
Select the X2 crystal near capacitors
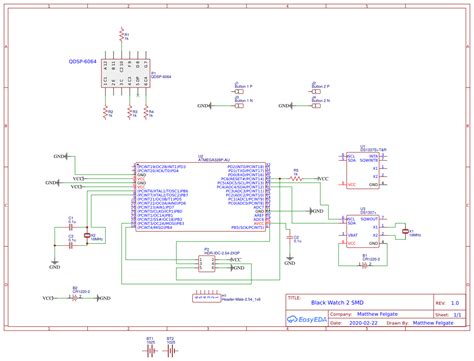(87, 236)
